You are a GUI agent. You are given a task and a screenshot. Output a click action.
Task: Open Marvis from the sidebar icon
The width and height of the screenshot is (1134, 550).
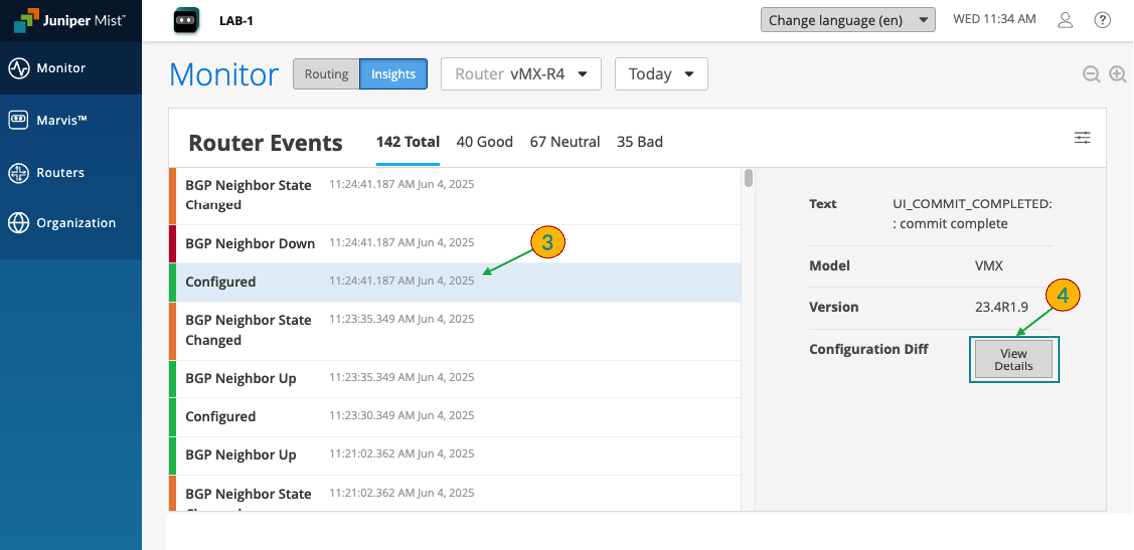(19, 120)
